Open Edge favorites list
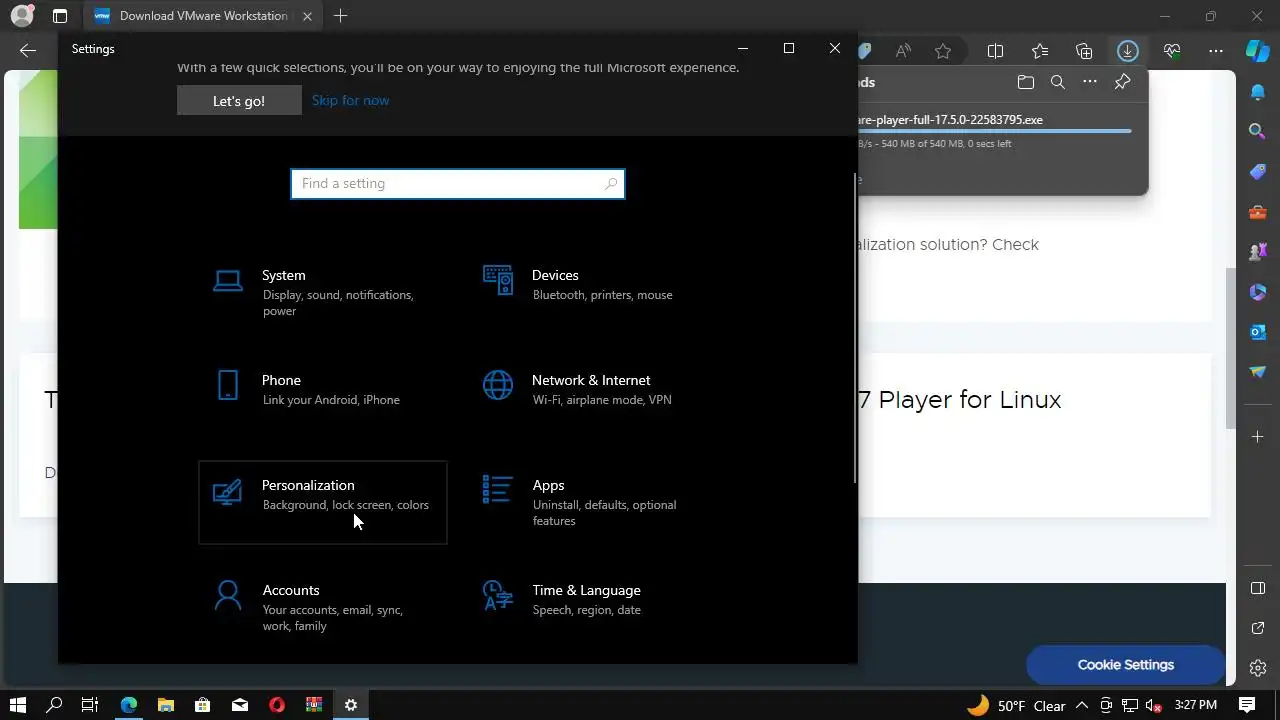Screen dimensions: 1280x720 click(1040, 51)
